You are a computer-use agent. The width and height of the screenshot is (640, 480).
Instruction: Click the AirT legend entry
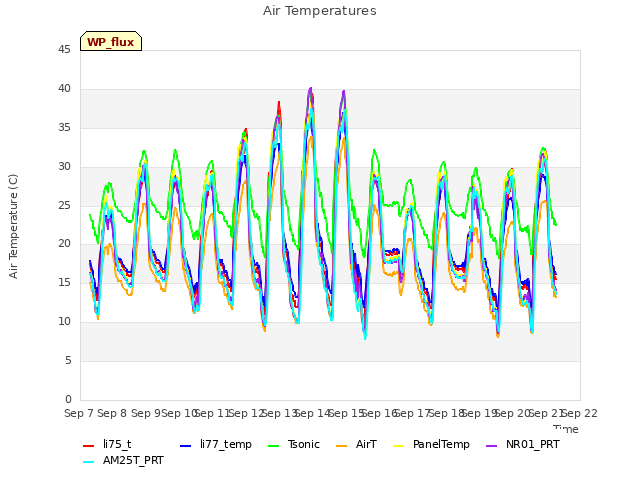[x=356, y=444]
